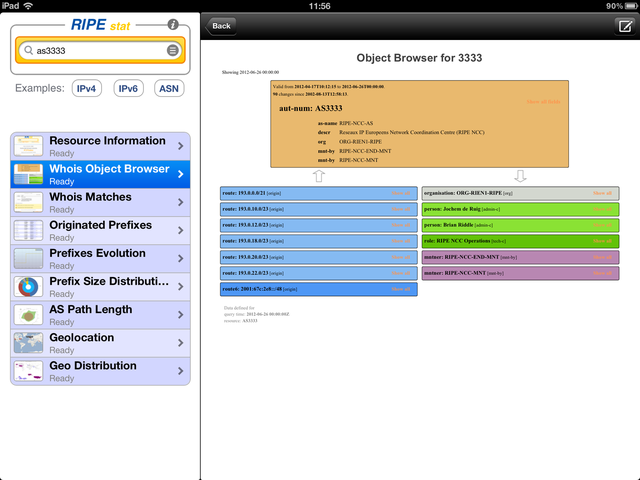Tap the Prefix Size Distribution donut icon
Screen dimensions: 640x480
pyautogui.click(x=28, y=287)
